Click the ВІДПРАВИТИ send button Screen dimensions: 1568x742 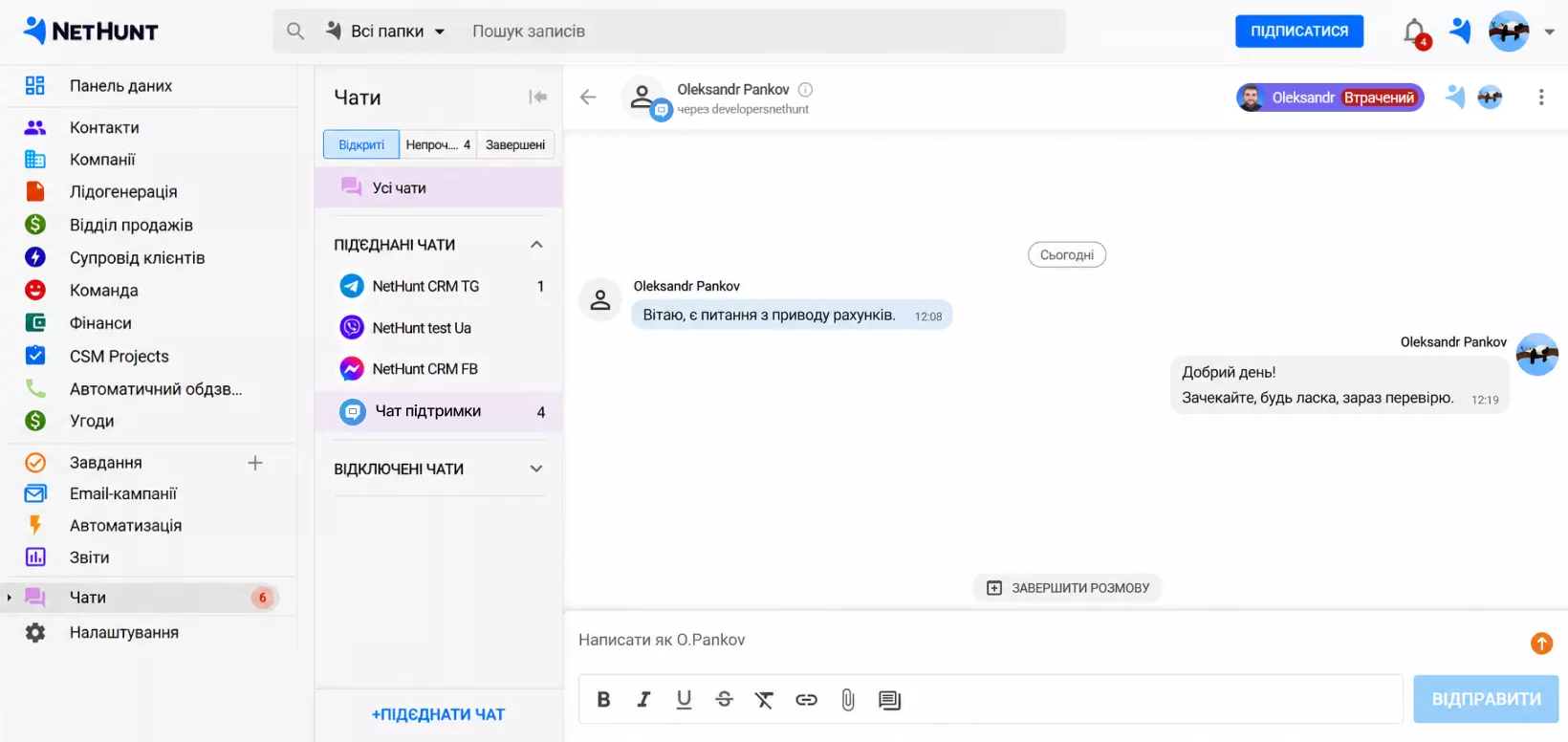[x=1486, y=699]
